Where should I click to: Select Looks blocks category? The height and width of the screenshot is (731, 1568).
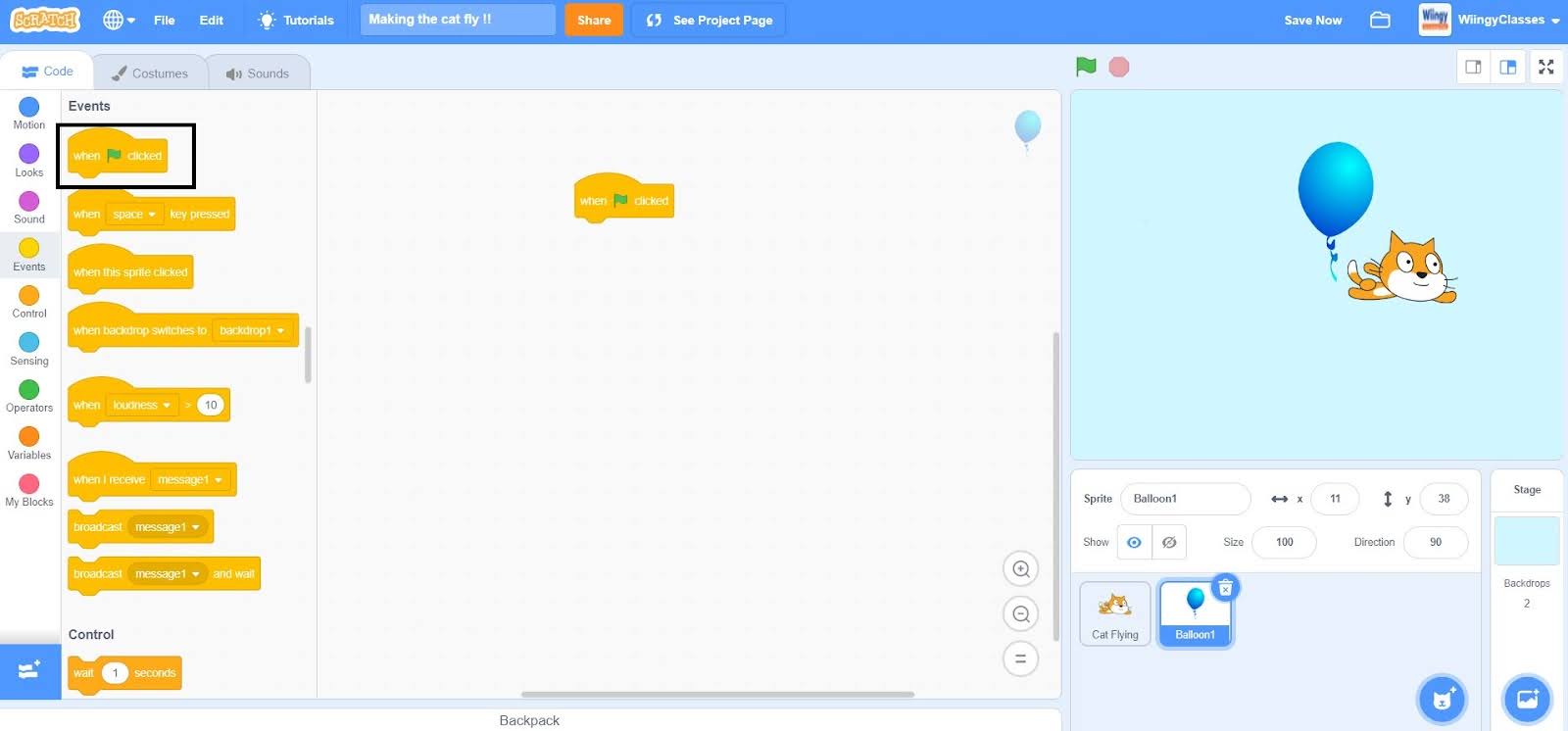click(29, 161)
